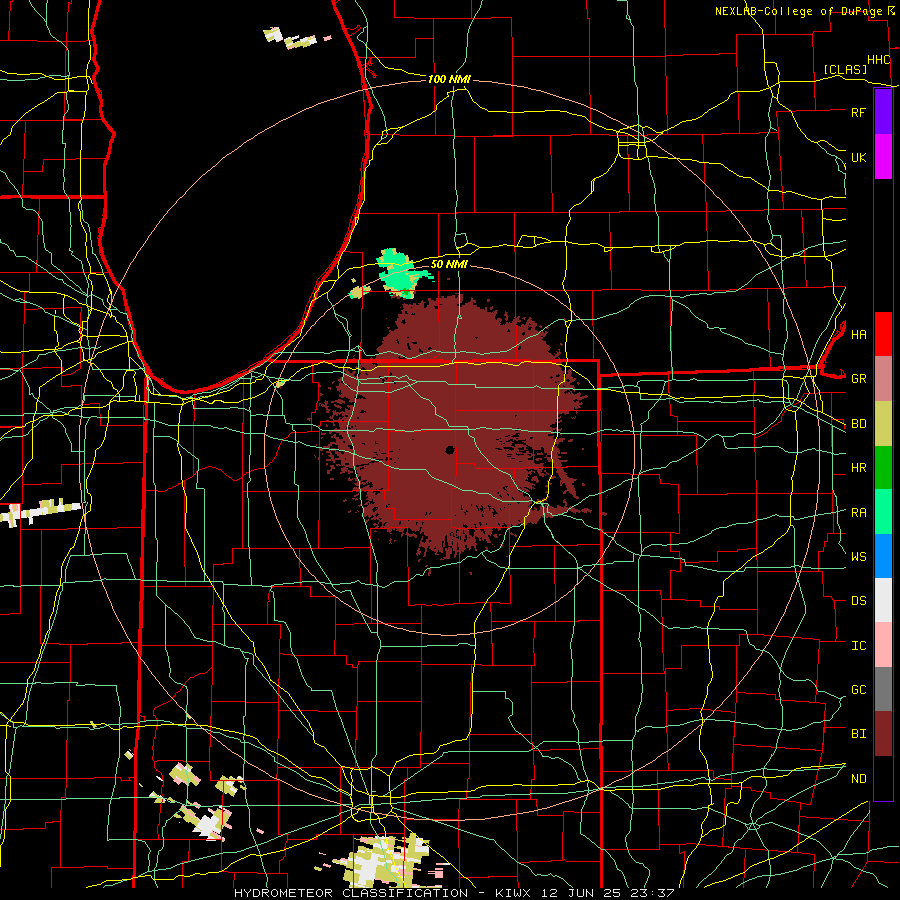Click the RF legend label text
This screenshot has height=900, width=900.
[858, 112]
